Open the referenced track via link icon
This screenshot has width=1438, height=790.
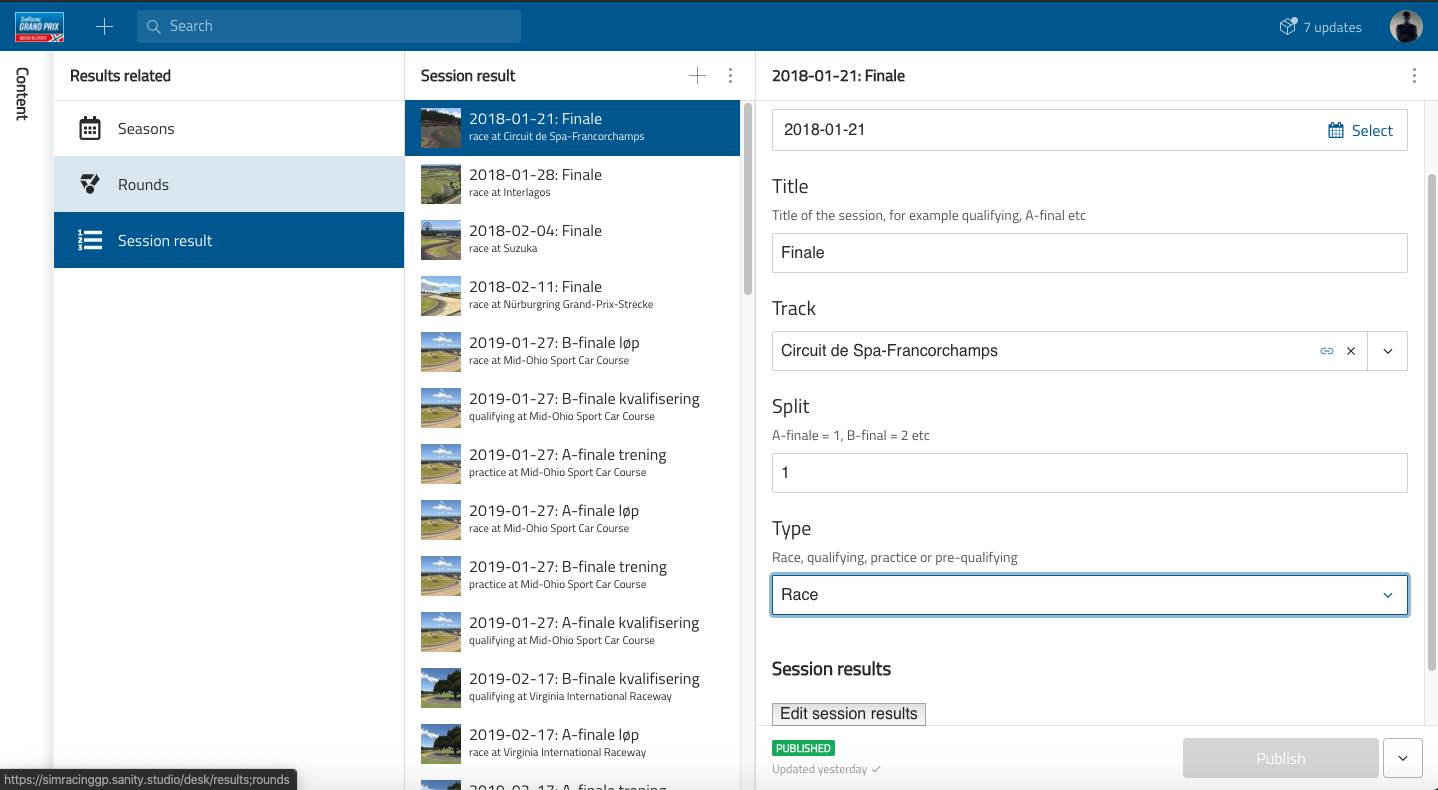click(x=1327, y=351)
